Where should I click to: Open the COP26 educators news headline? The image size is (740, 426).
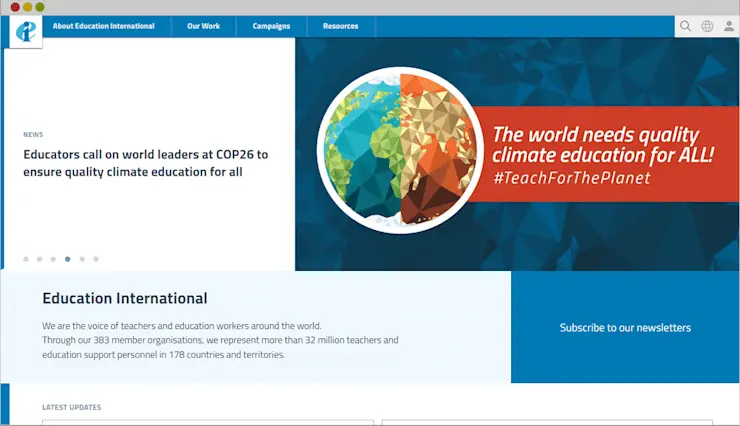pyautogui.click(x=145, y=163)
